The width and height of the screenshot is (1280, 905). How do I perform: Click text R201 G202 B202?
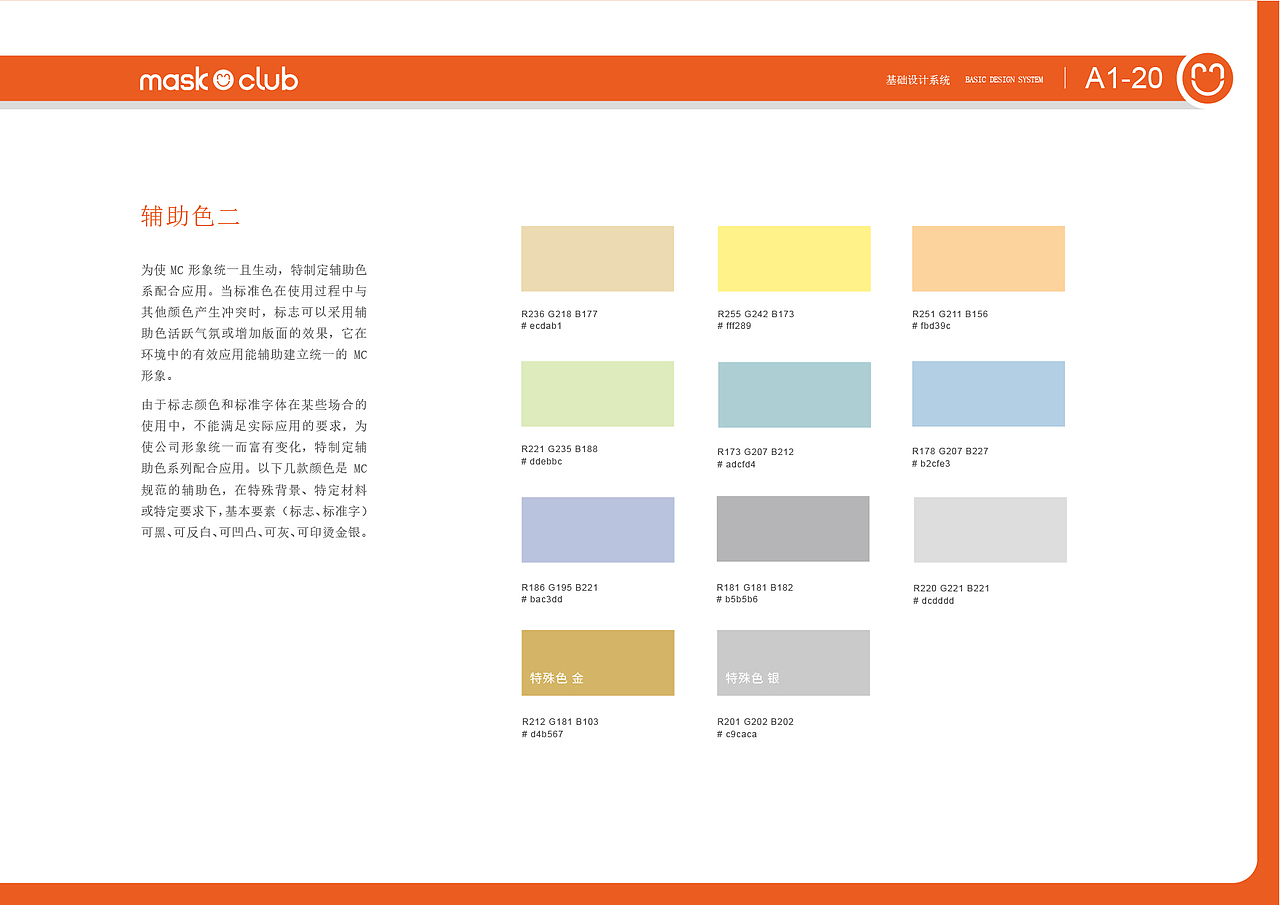coord(755,722)
